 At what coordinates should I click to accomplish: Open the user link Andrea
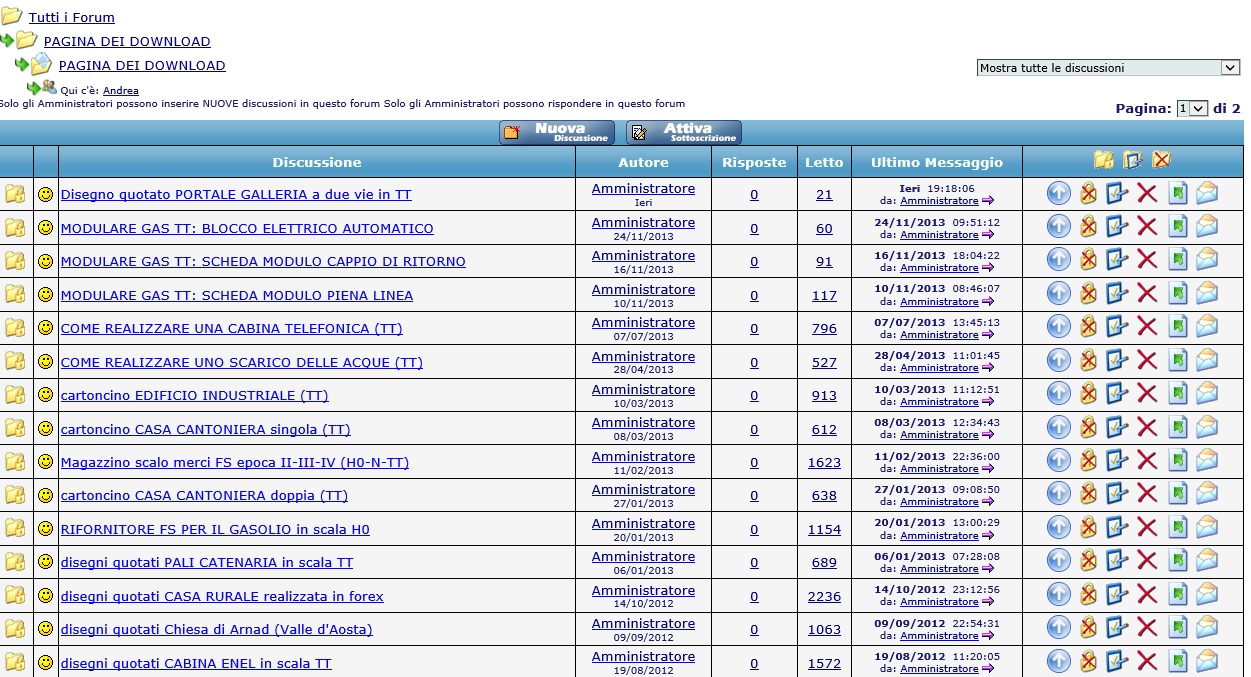(121, 91)
